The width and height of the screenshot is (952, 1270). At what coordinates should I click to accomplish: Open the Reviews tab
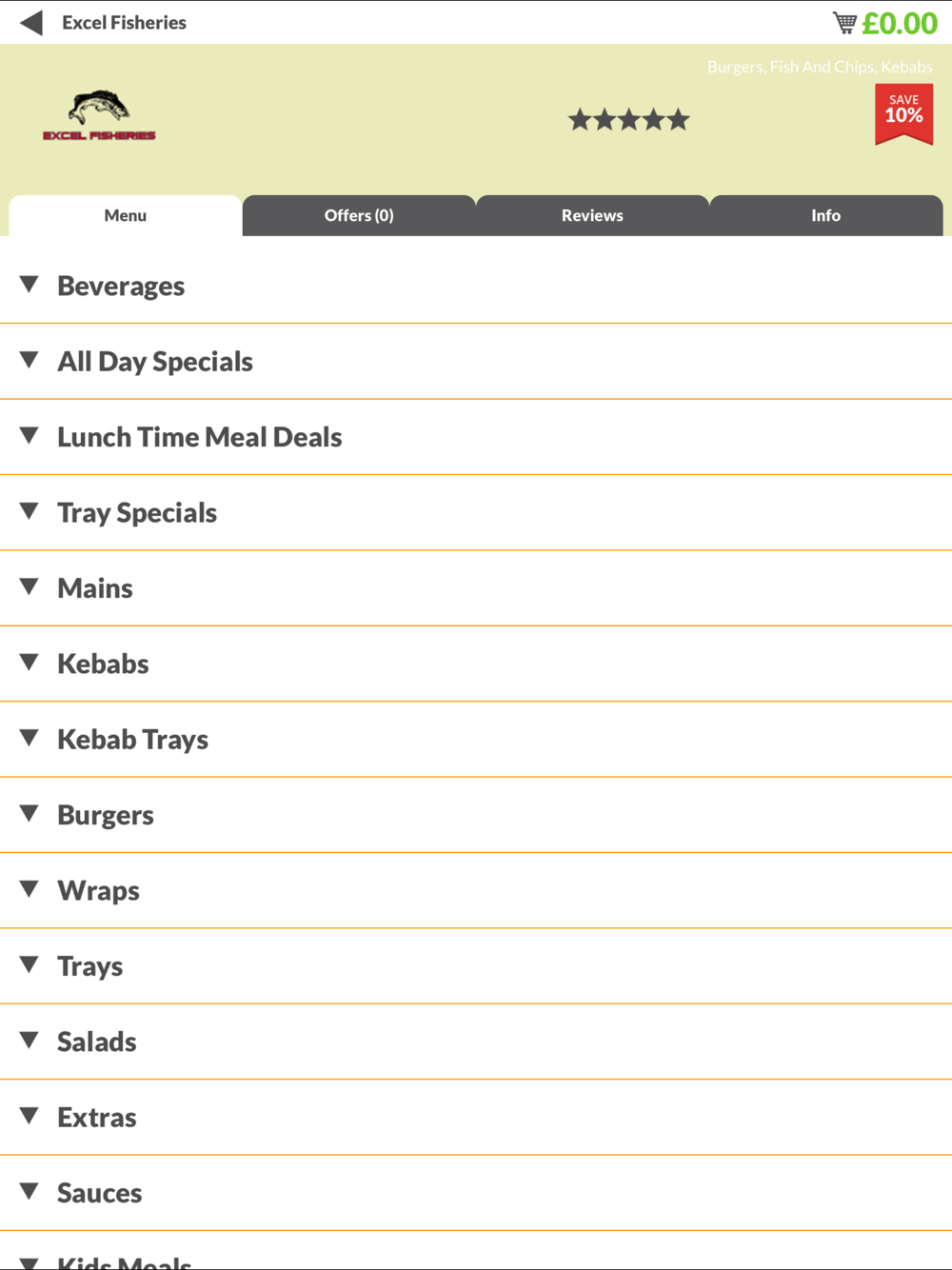(x=592, y=215)
